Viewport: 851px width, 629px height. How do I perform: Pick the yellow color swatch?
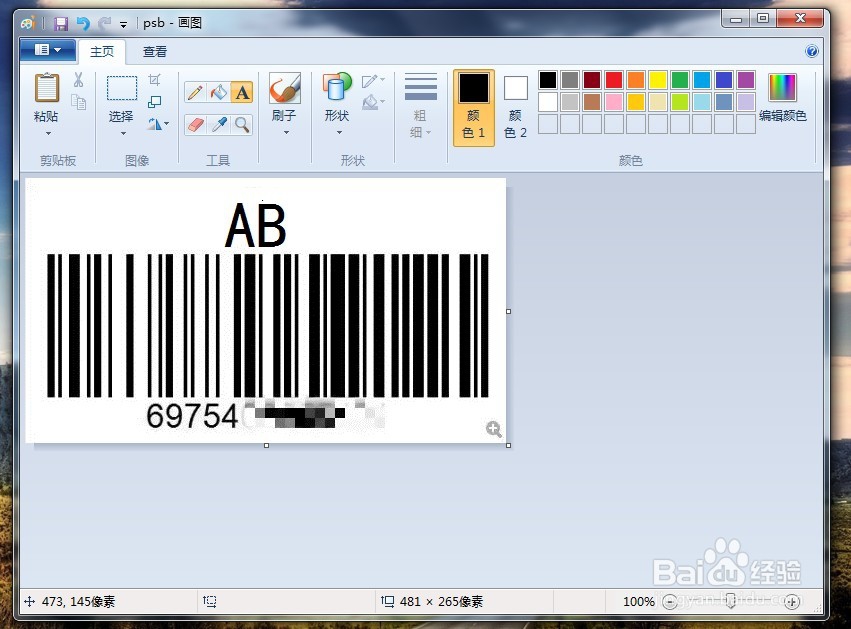658,80
